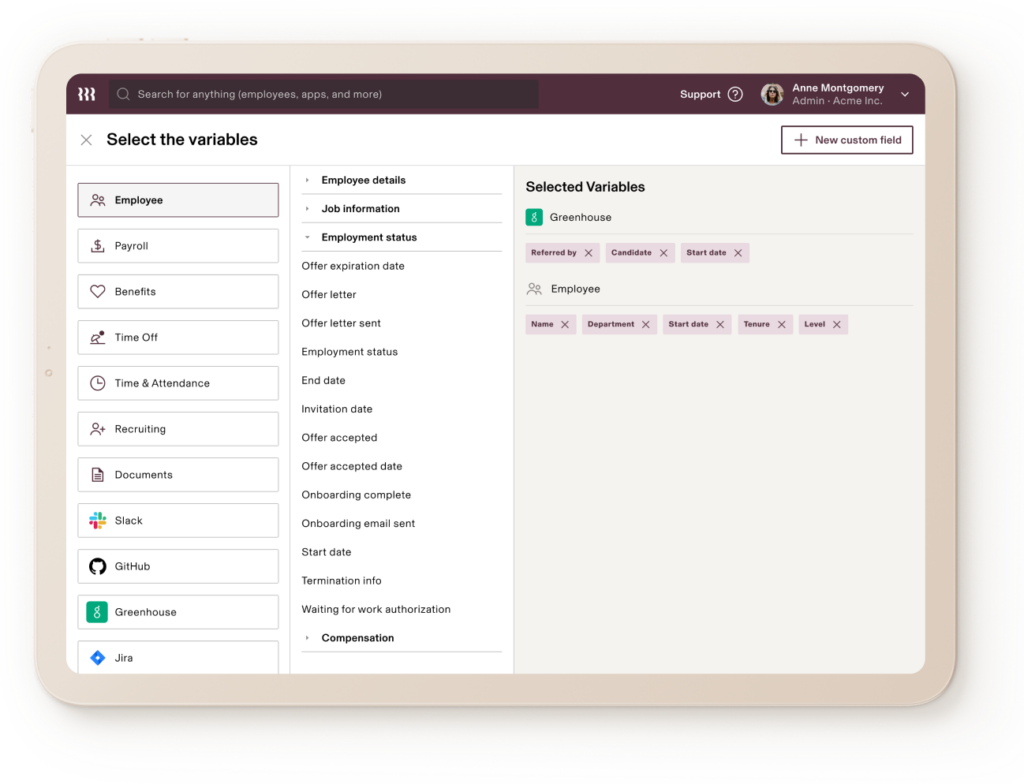
Task: Click Anne Montgomery's profile avatar
Action: (772, 94)
